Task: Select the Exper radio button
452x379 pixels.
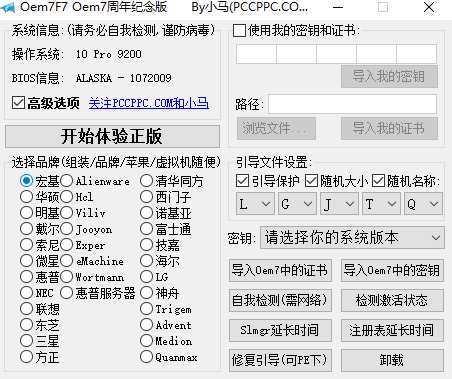Action: pyautogui.click(x=66, y=245)
